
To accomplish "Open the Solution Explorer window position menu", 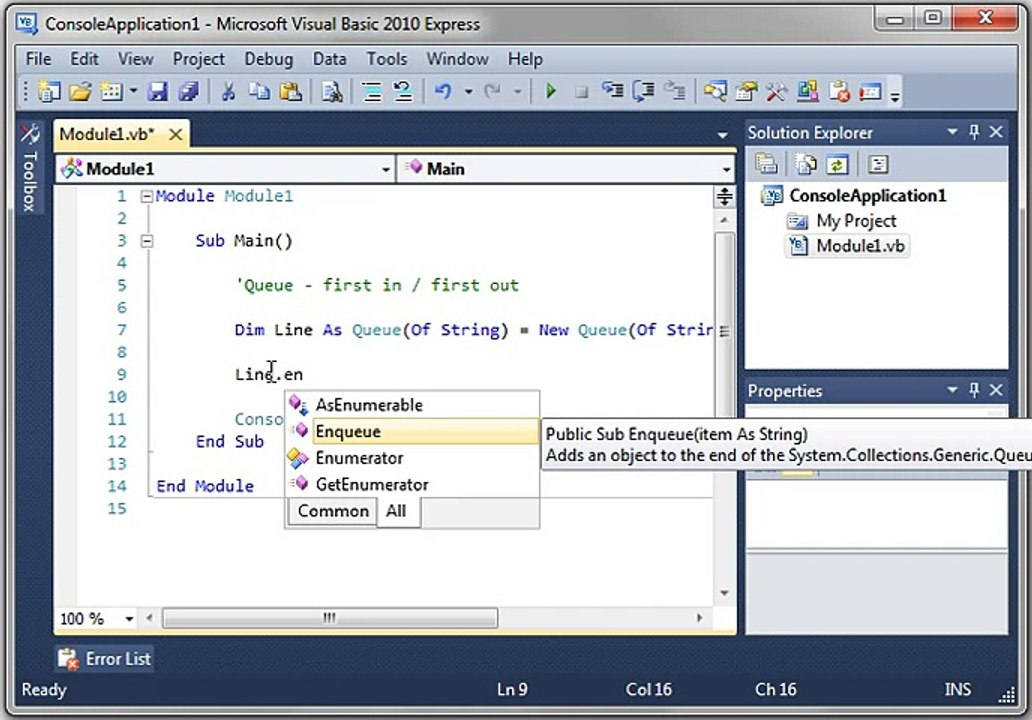I will 952,132.
